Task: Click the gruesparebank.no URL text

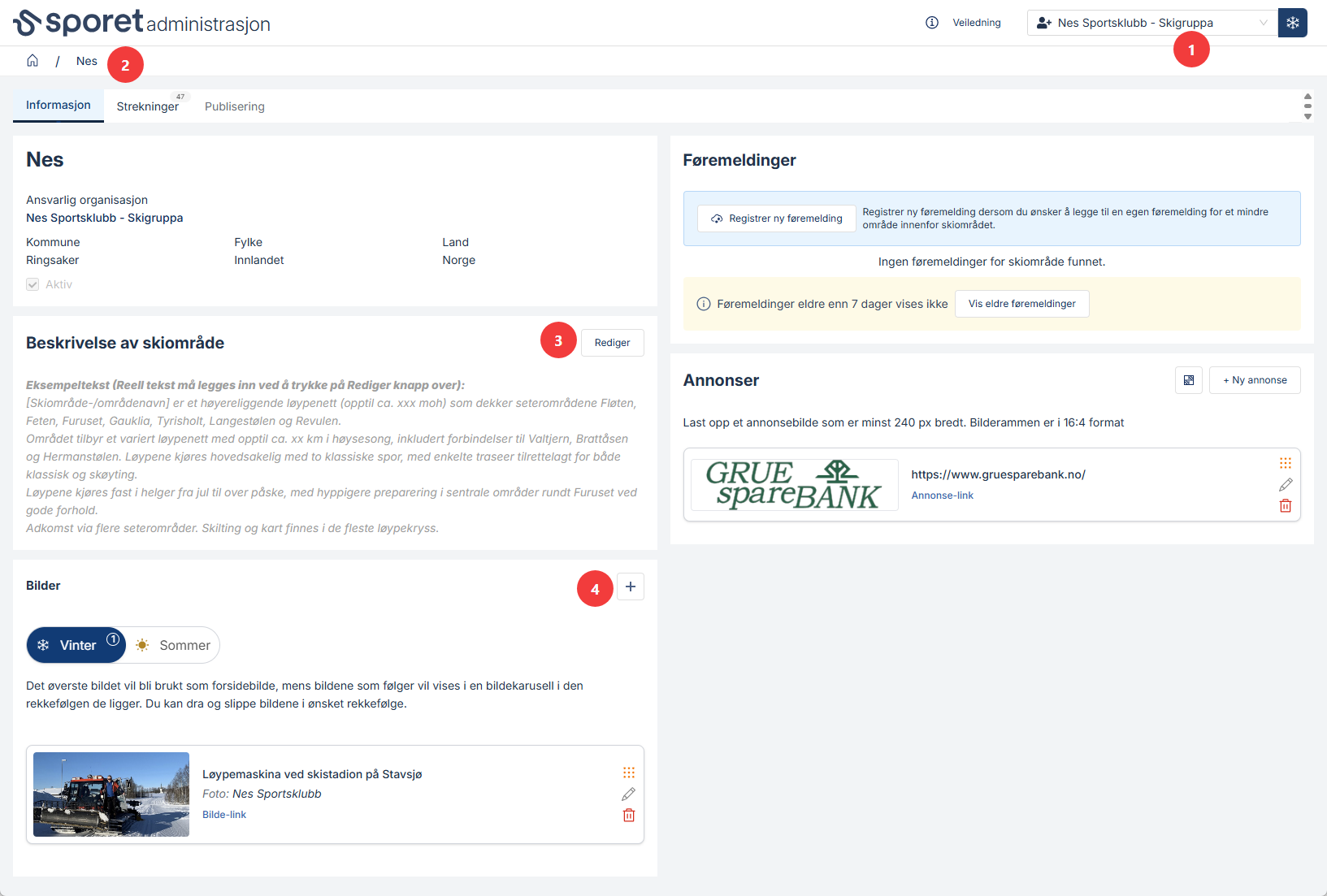Action: 999,474
